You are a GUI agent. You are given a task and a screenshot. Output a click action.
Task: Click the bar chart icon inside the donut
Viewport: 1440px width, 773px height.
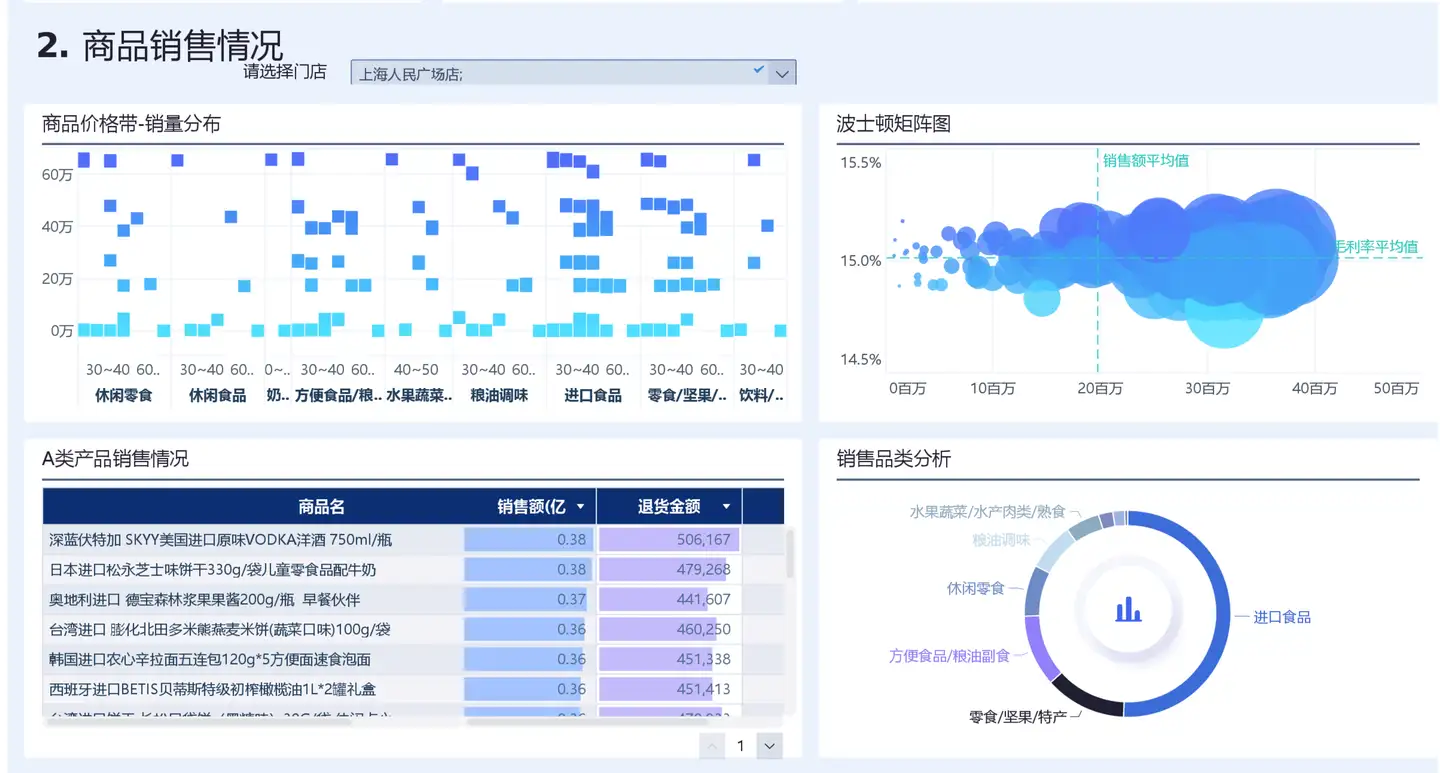coord(1128,609)
